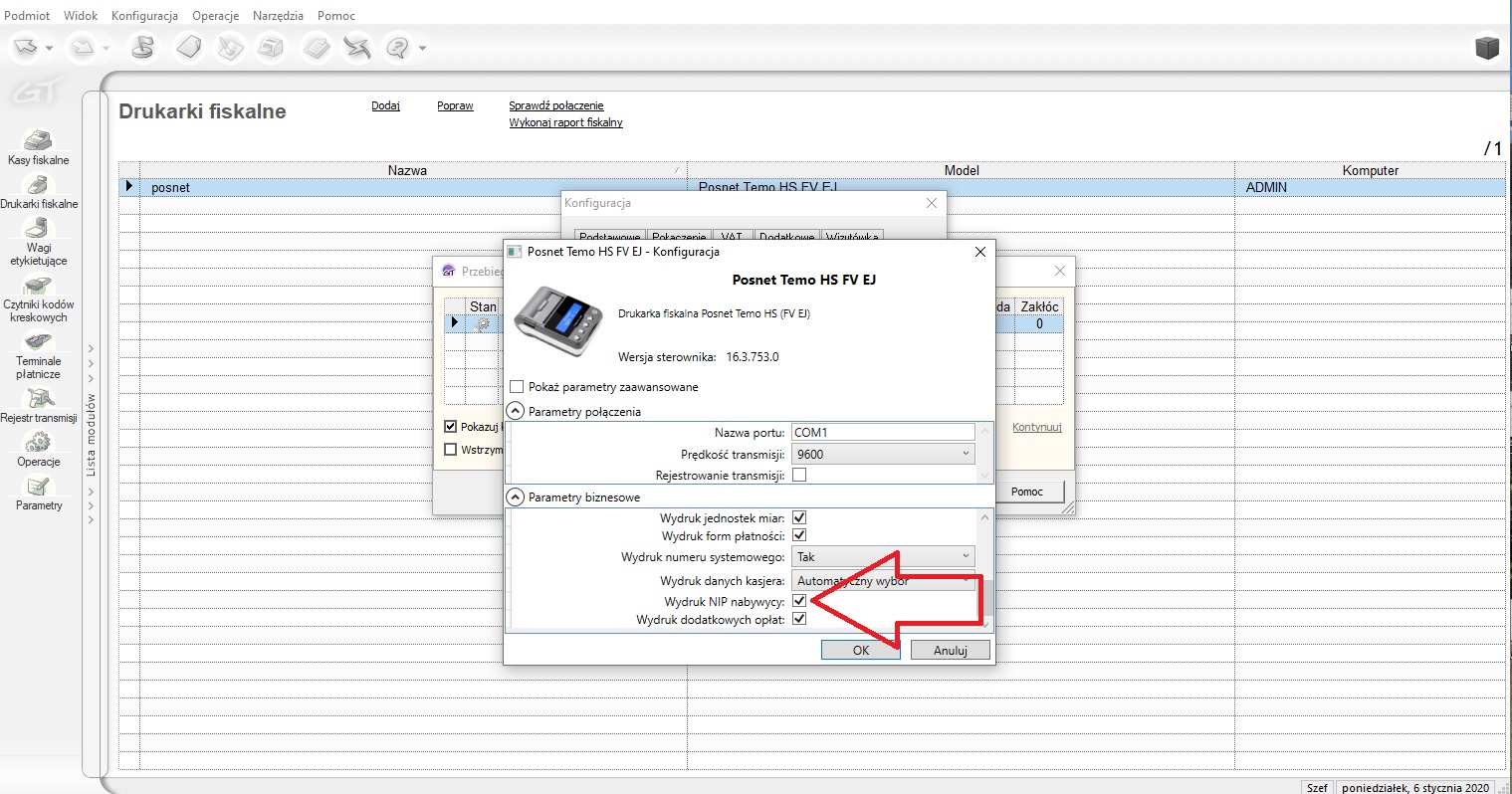Click the Dodaj link
This screenshot has height=794, width=1512.
(x=385, y=105)
